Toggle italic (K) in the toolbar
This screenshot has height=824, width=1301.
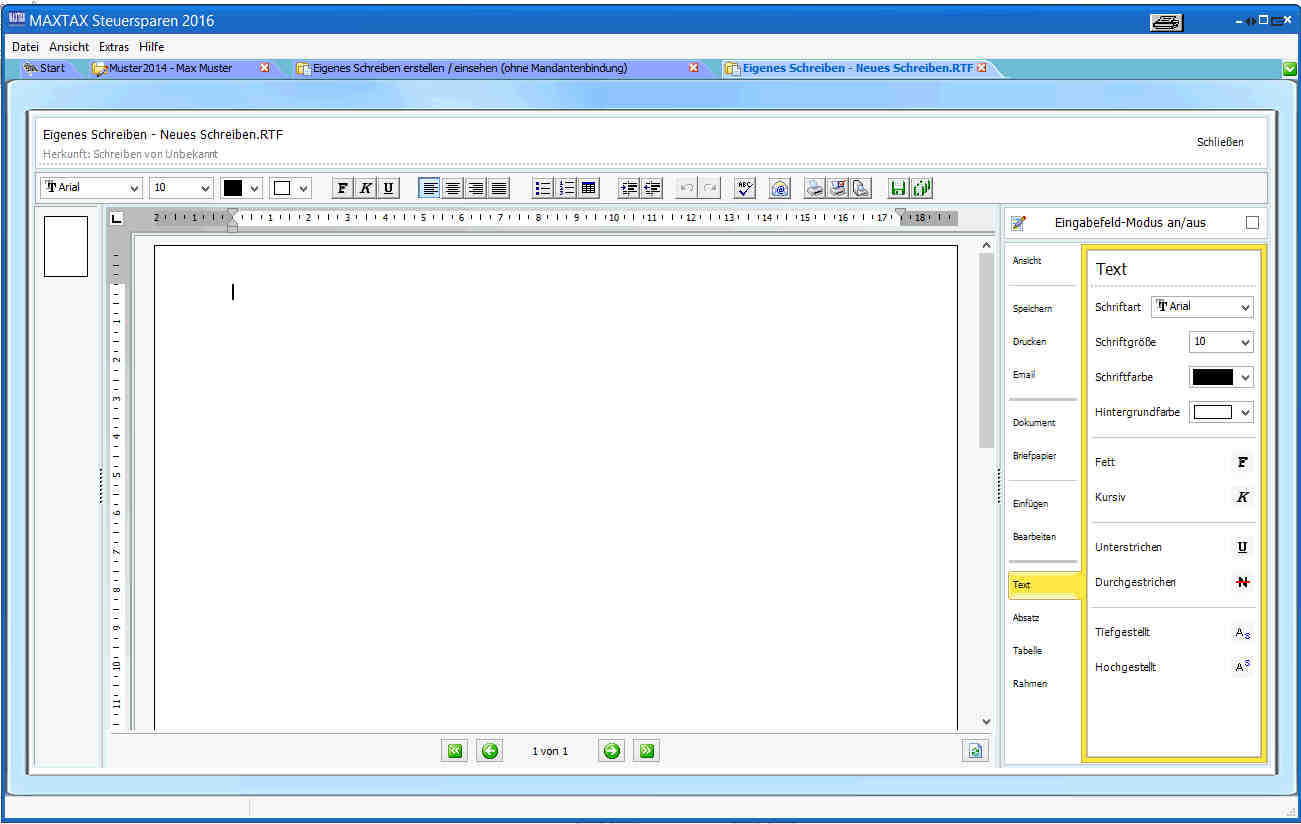366,188
